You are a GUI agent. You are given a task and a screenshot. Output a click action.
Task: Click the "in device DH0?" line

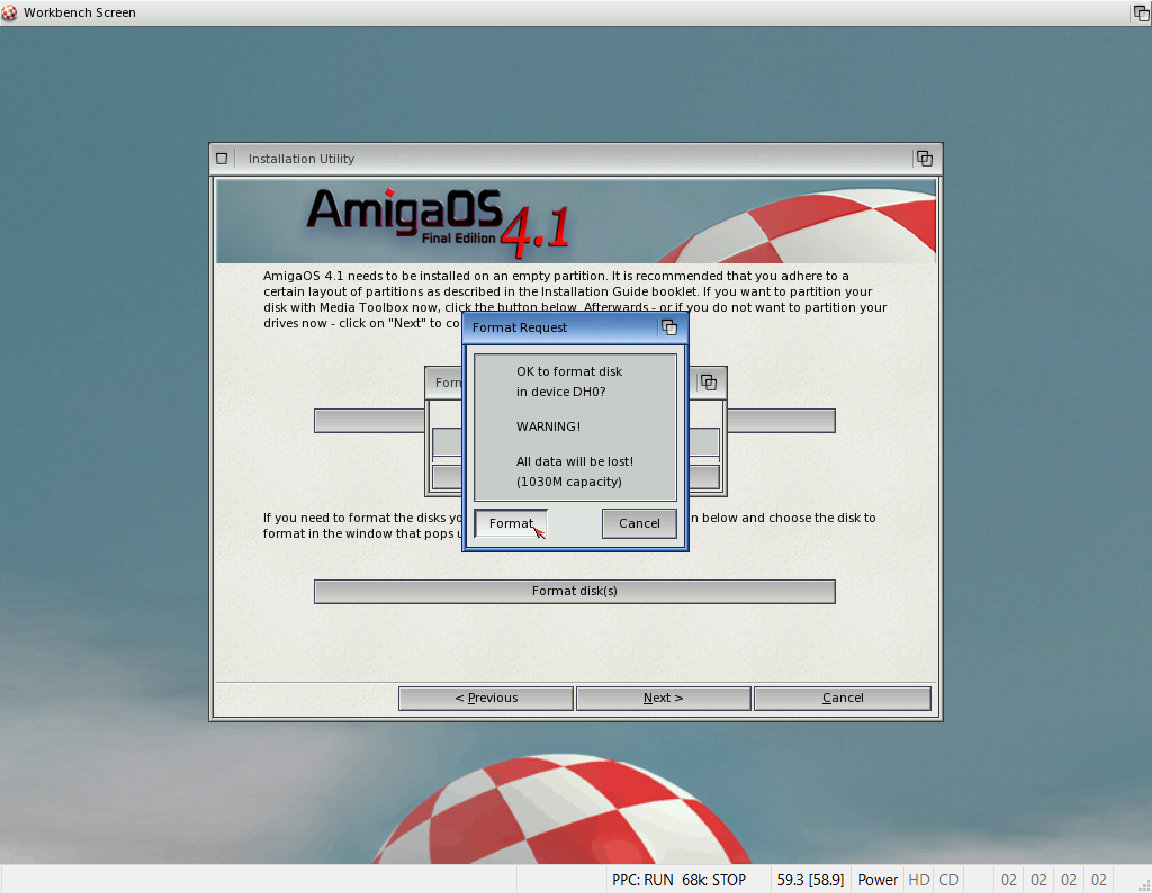coord(561,392)
